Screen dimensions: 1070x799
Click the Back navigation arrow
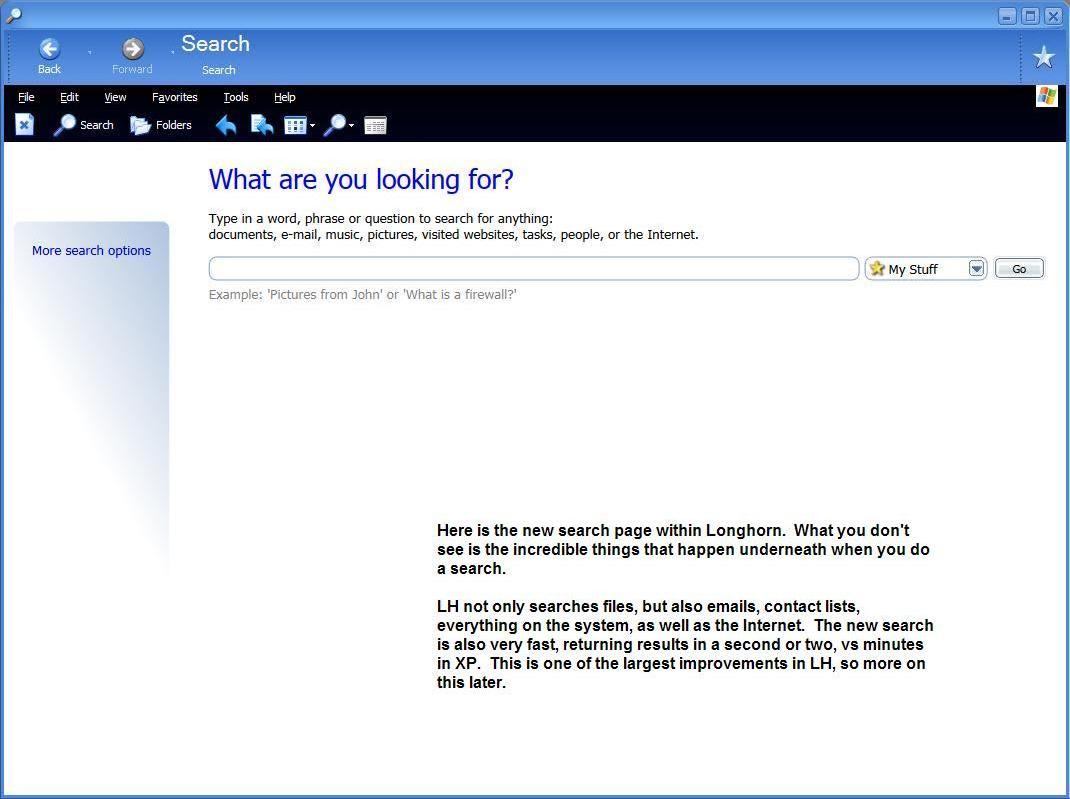click(49, 49)
